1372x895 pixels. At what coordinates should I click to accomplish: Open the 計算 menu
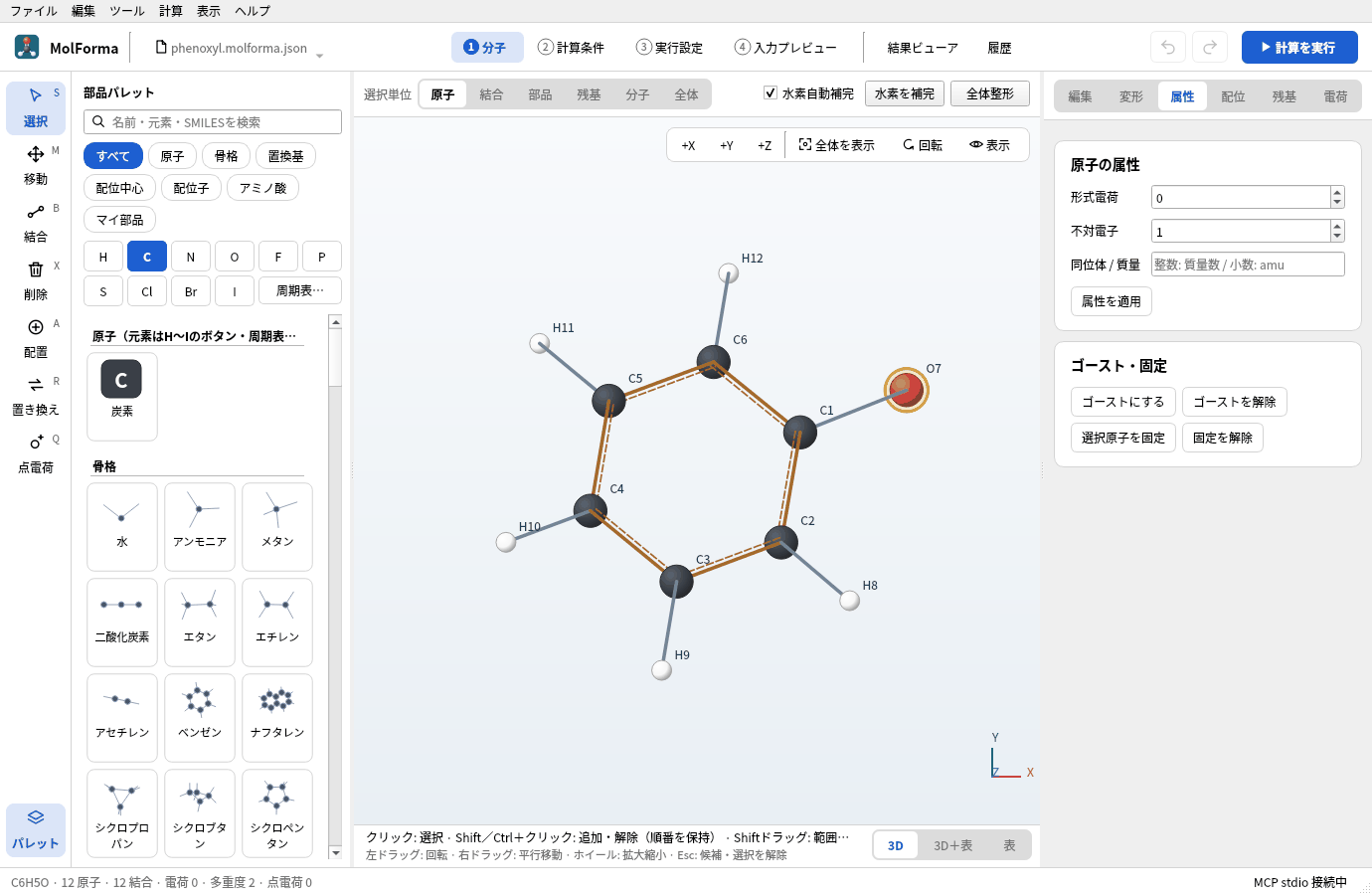(x=171, y=11)
